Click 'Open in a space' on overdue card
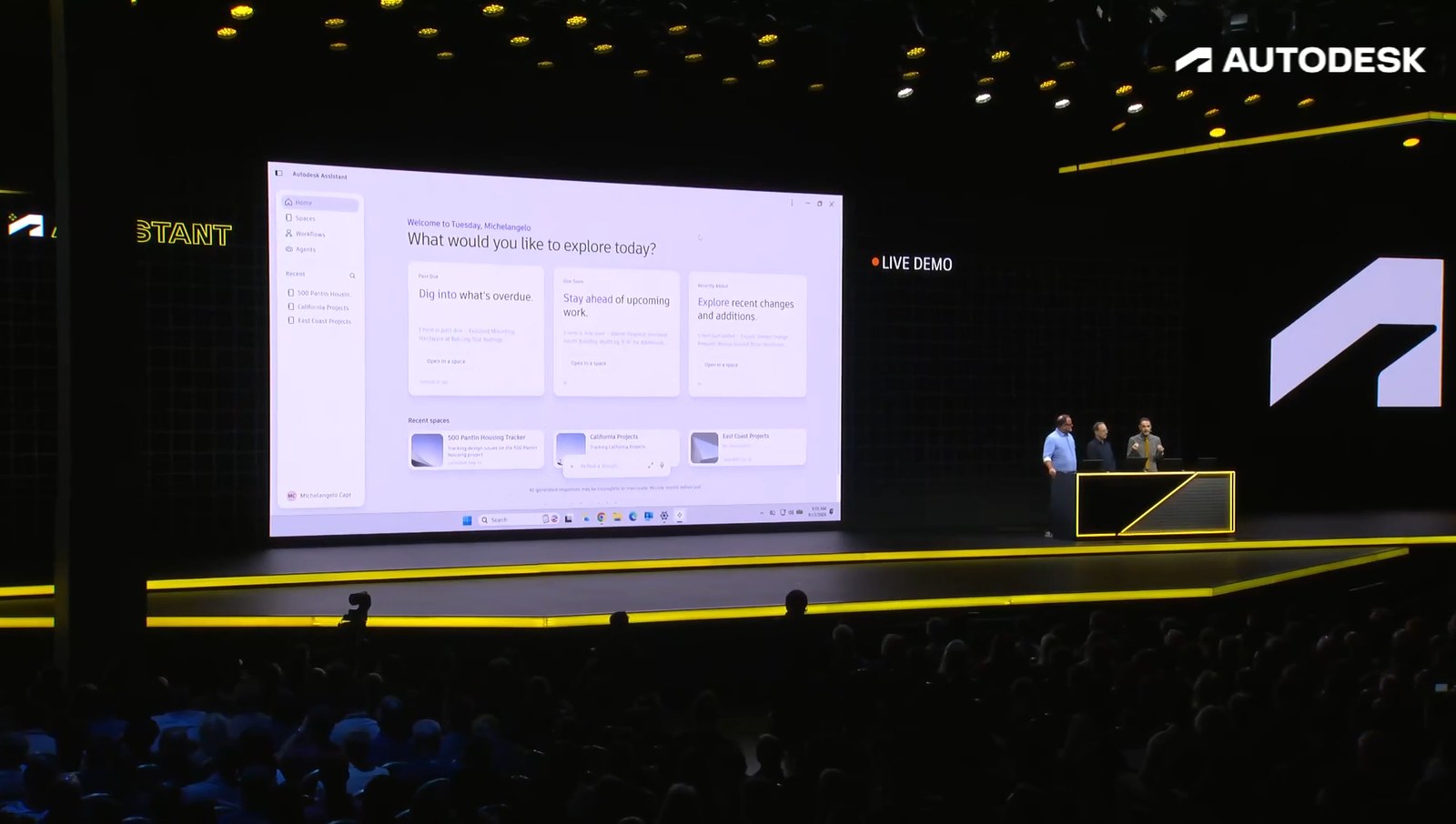1456x824 pixels. coord(446,361)
